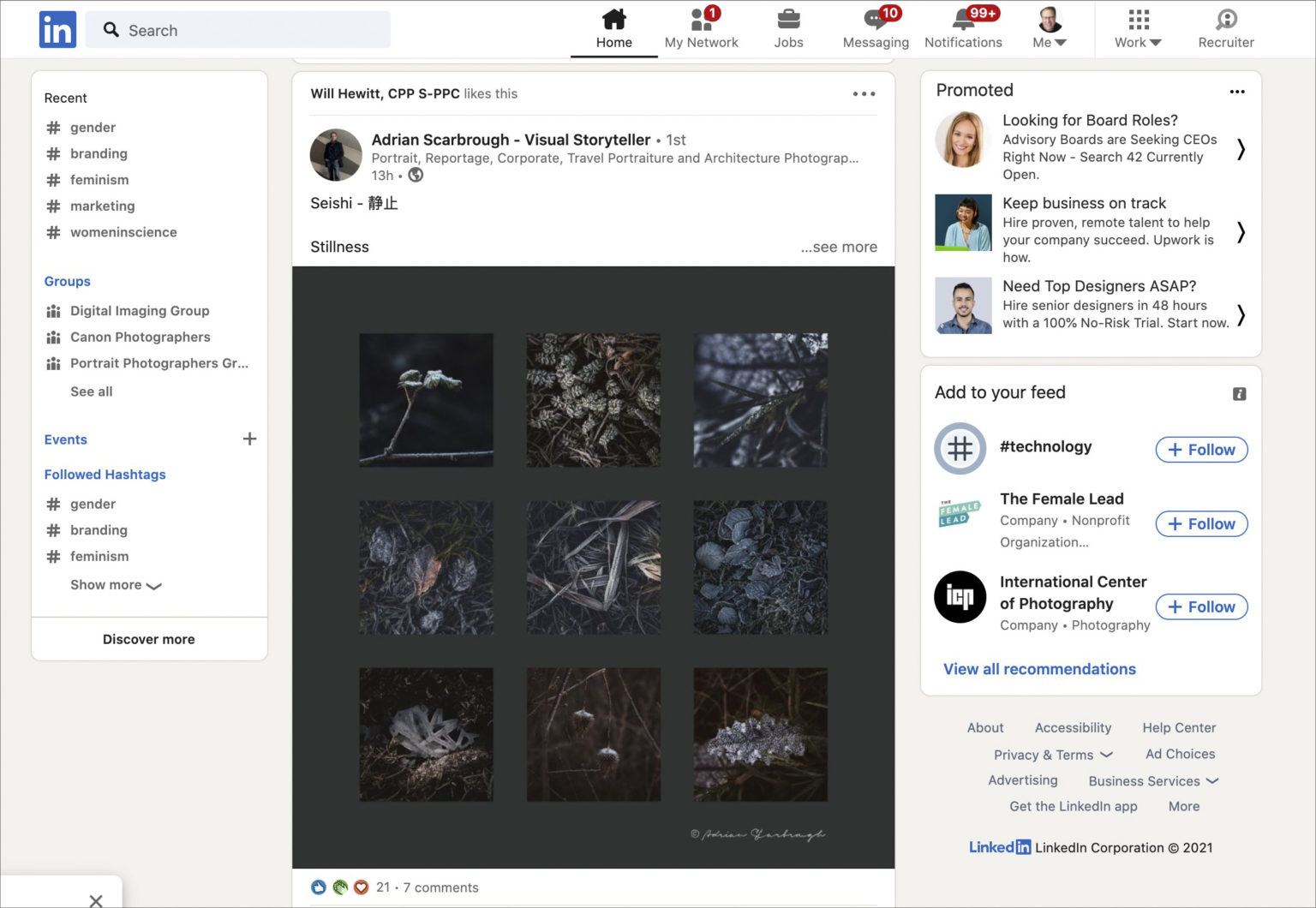Click See all under Groups
Image resolution: width=1316 pixels, height=908 pixels.
click(91, 391)
